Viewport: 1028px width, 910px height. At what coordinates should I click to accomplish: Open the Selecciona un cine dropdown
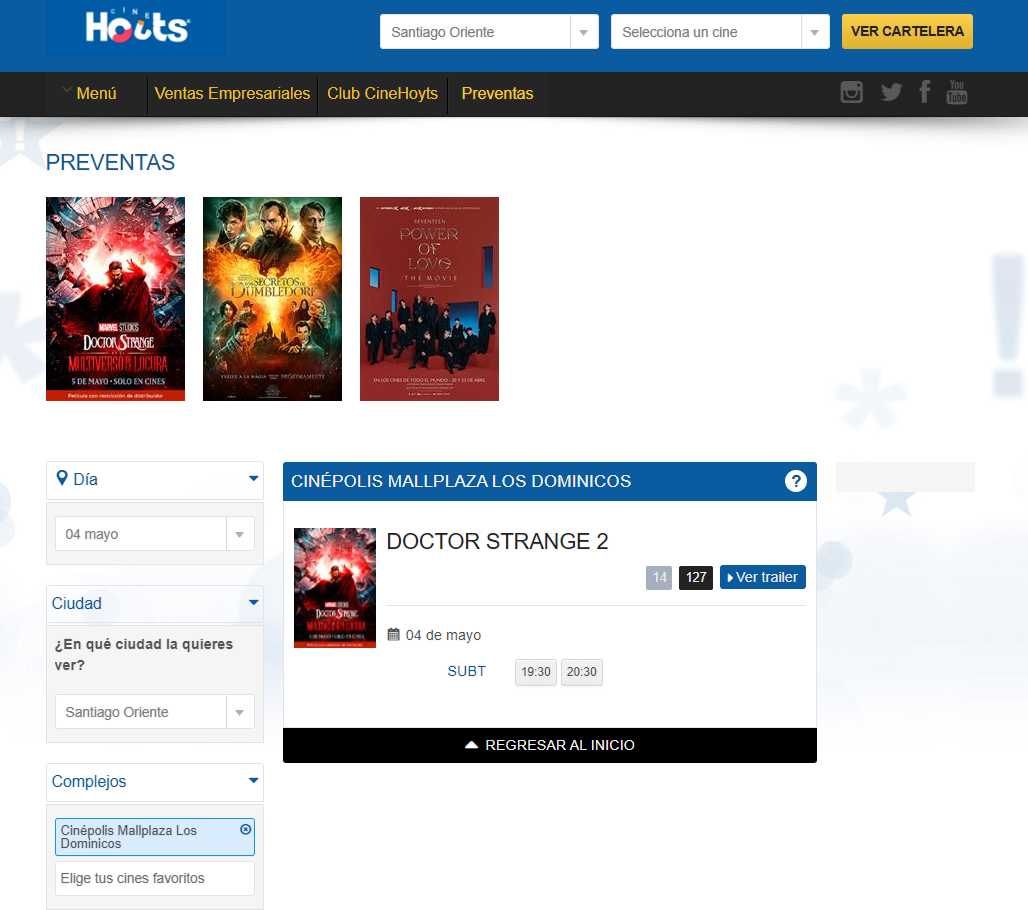pos(719,32)
